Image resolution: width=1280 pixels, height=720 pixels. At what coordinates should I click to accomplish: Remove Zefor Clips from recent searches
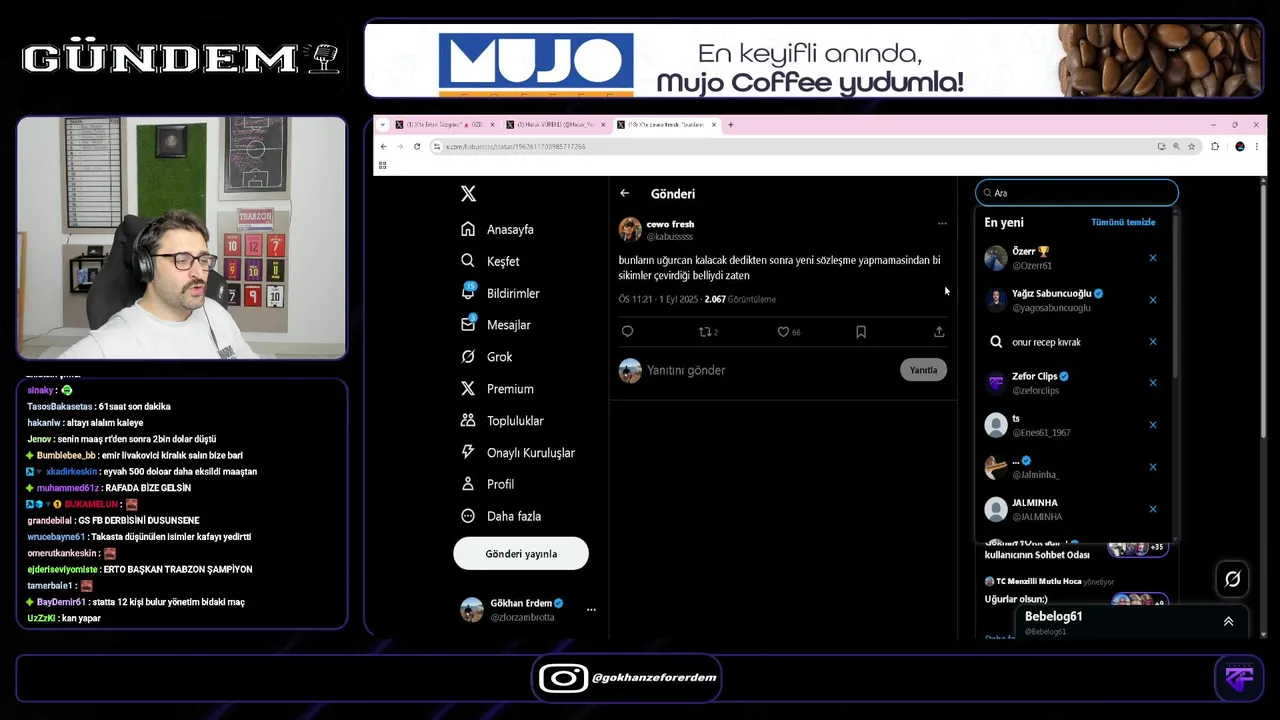point(1153,383)
